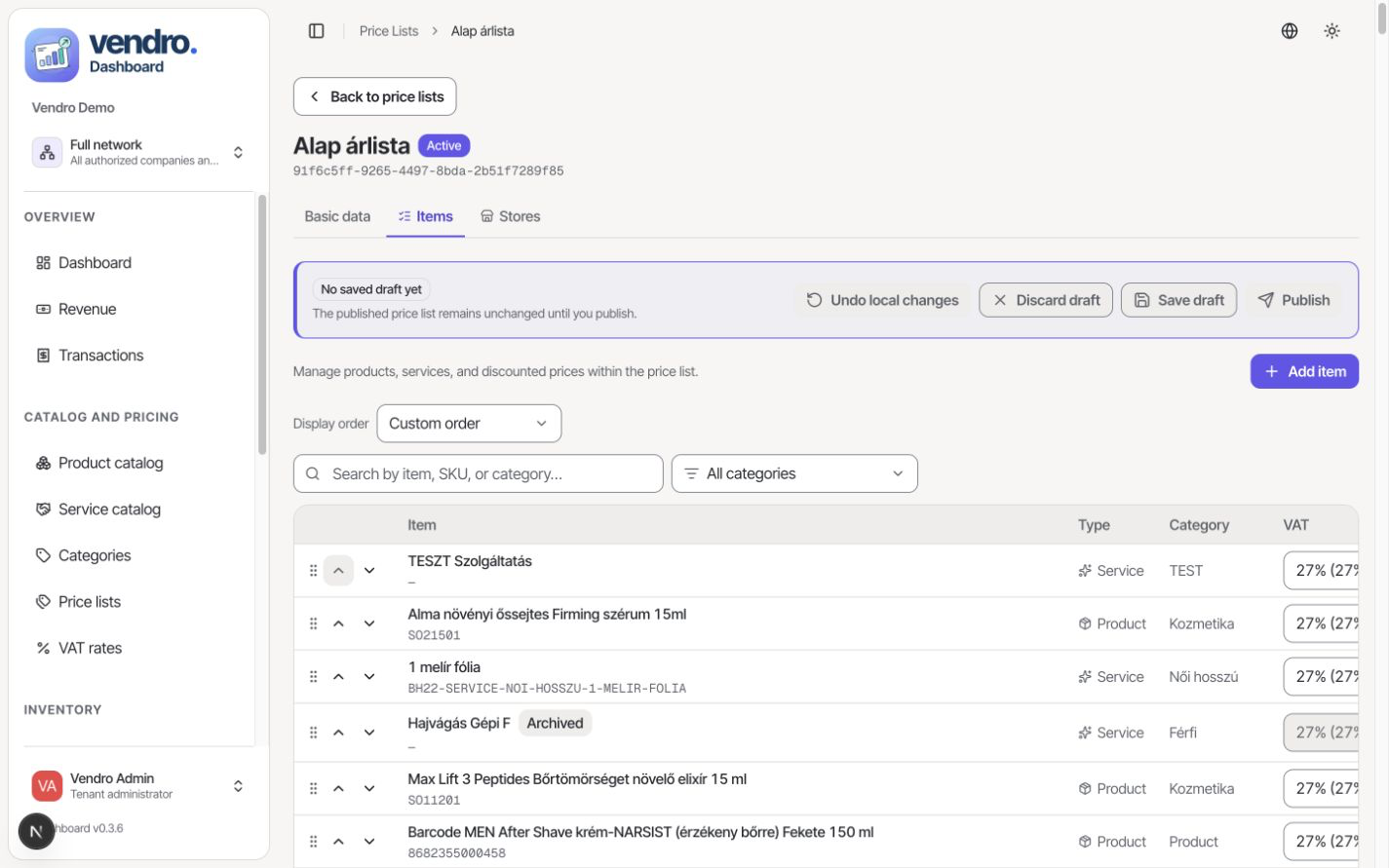Expand the Vendro Admin user menu
Viewport: 1389px width, 868px height.
139,786
